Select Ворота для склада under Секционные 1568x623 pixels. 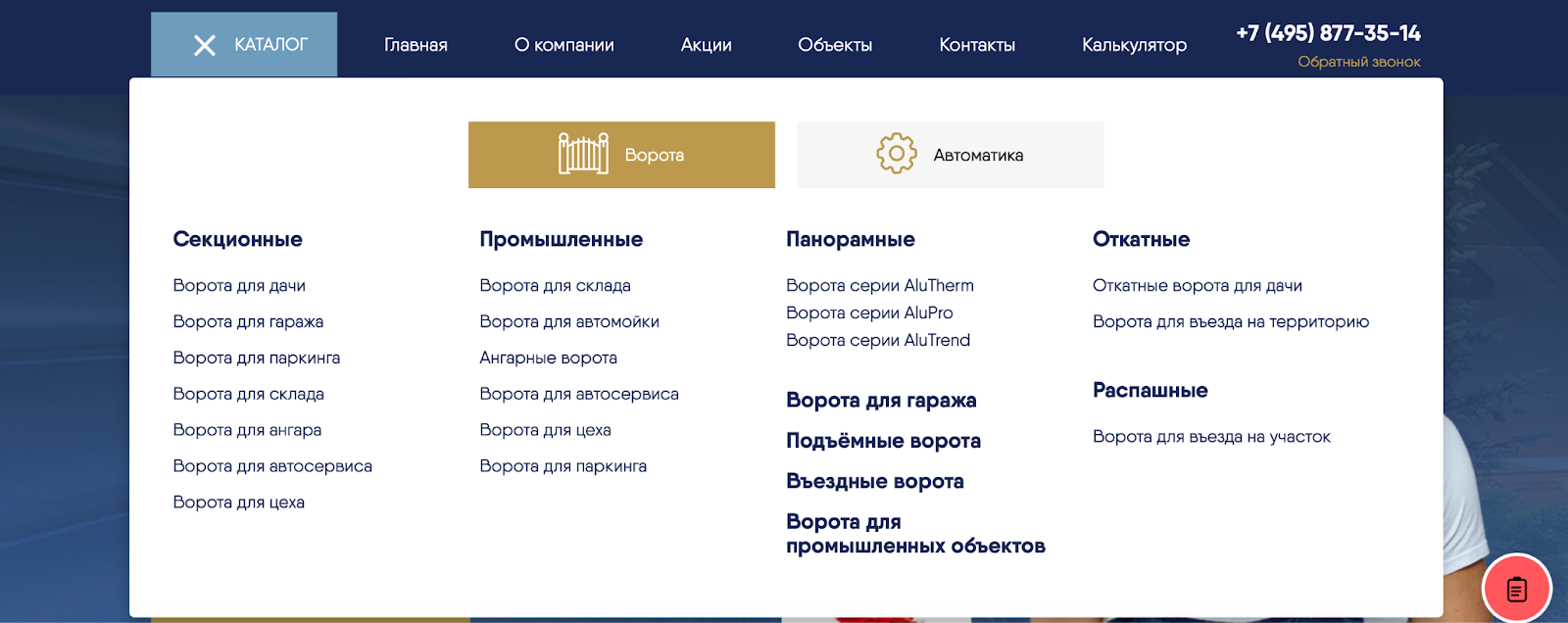coord(248,394)
